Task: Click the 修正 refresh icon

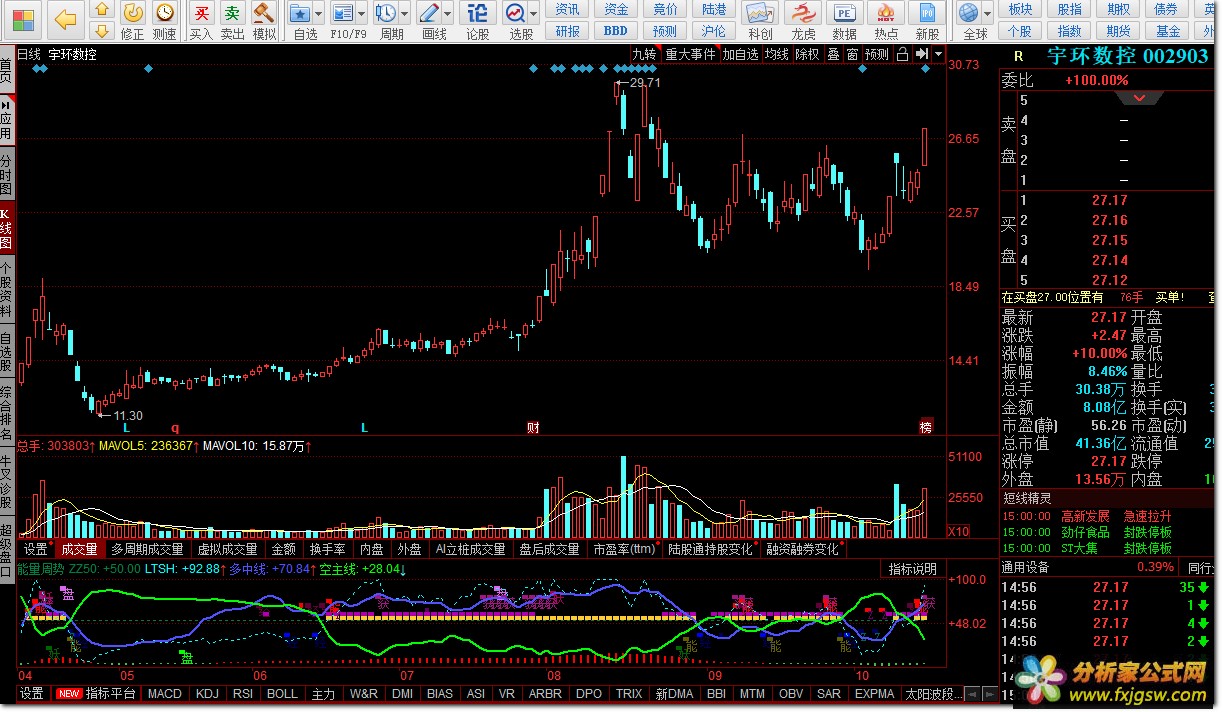Action: coord(133,13)
